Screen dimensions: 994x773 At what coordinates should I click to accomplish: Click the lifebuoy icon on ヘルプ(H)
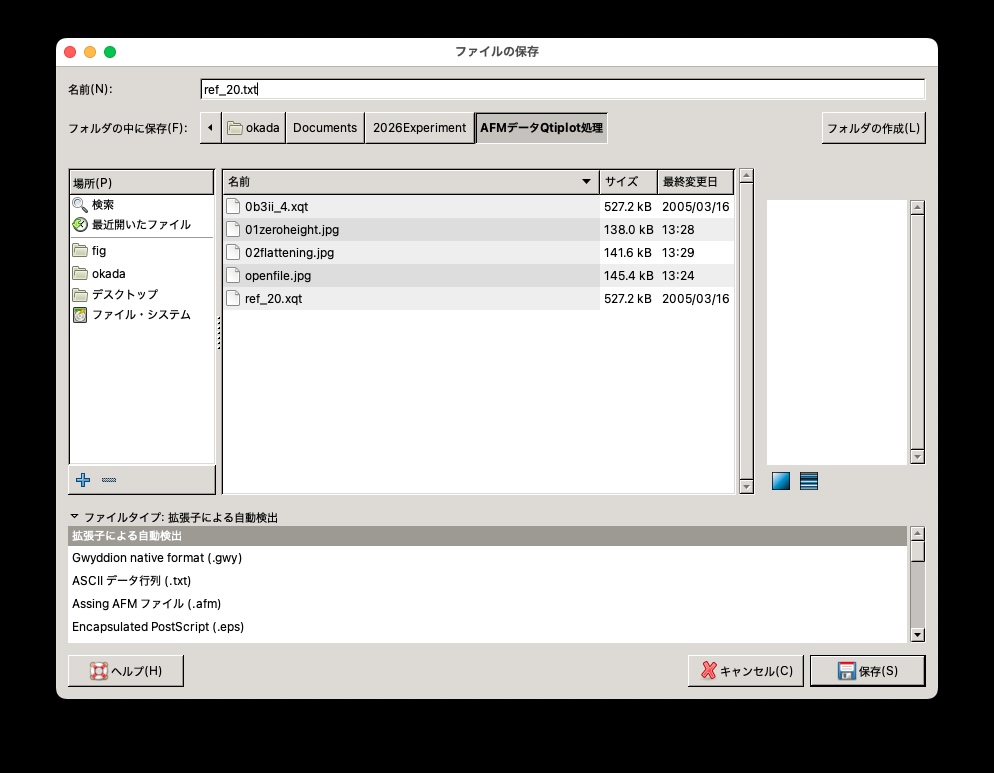tap(98, 671)
